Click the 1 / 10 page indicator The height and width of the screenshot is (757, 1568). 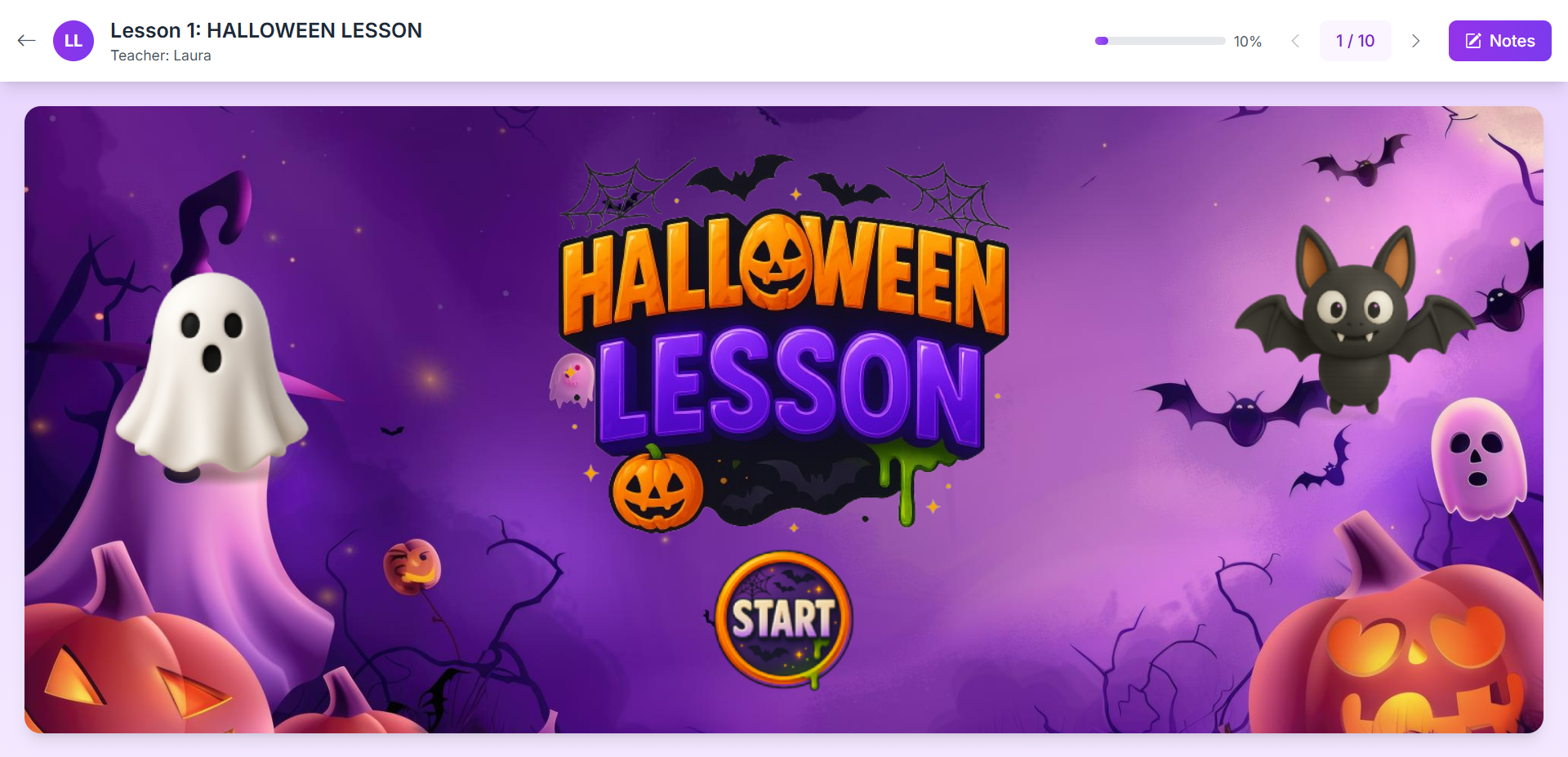tap(1355, 41)
